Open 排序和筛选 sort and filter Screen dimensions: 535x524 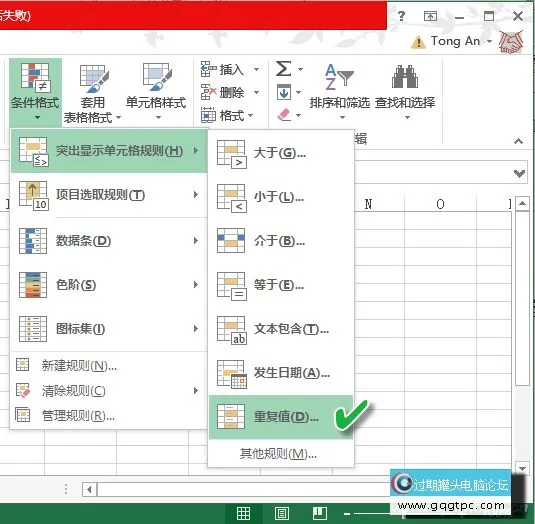click(x=339, y=91)
